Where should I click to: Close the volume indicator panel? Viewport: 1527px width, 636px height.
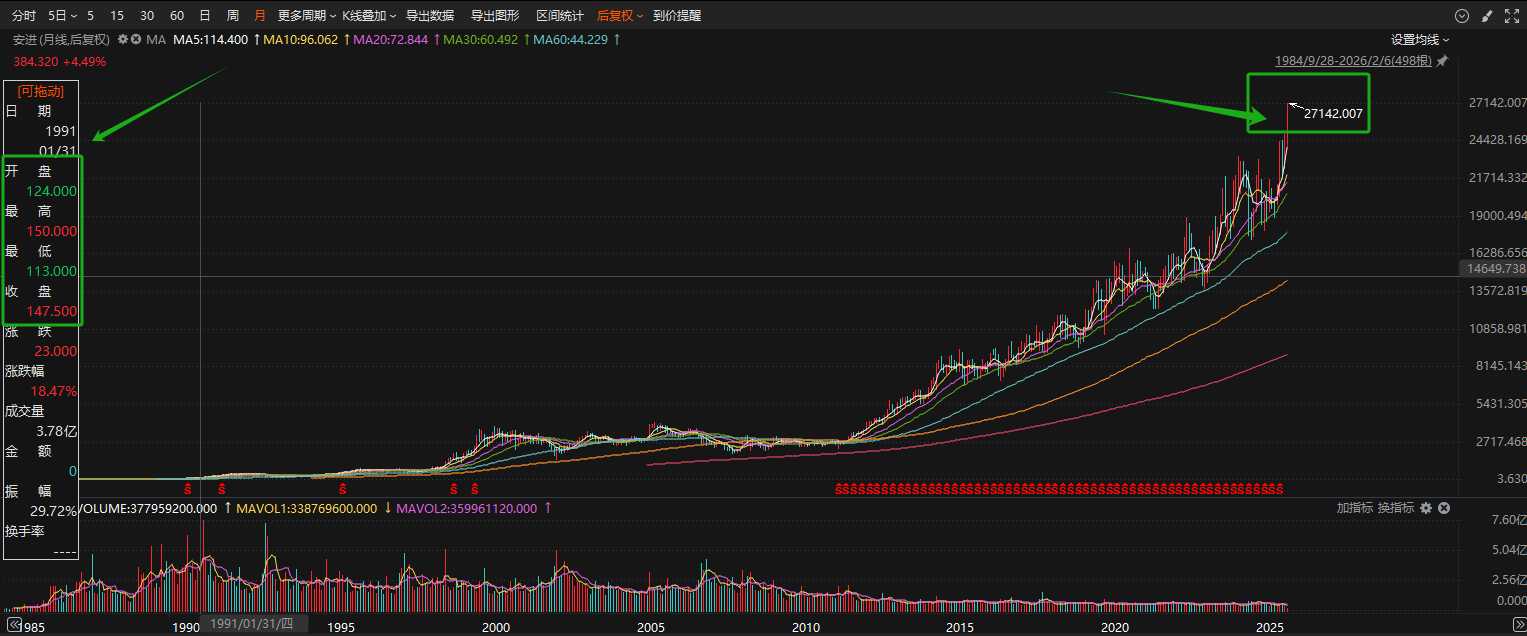click(1444, 508)
